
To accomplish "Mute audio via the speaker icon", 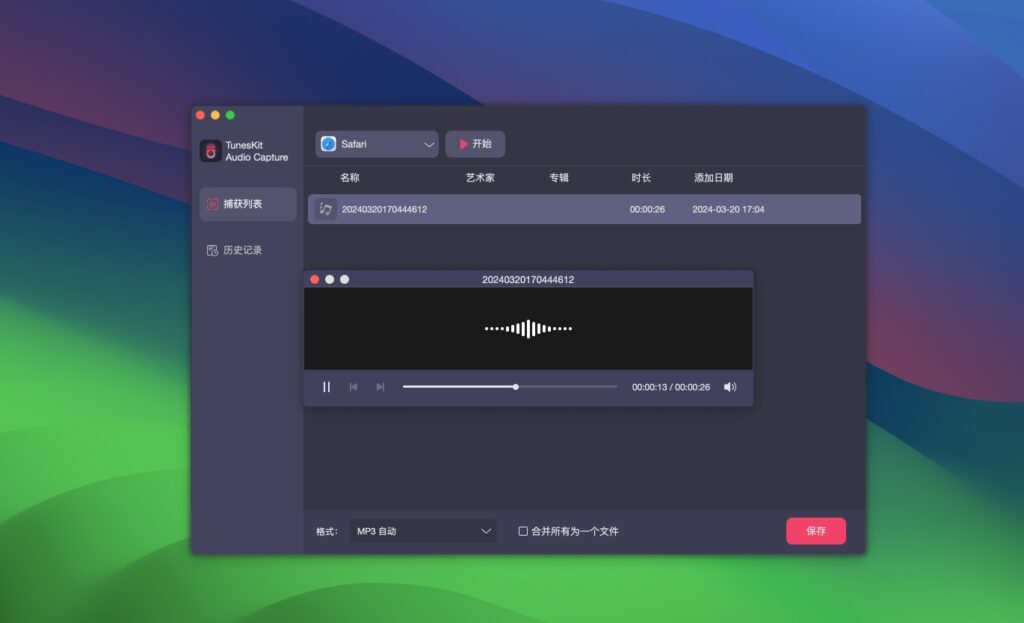I will (731, 386).
